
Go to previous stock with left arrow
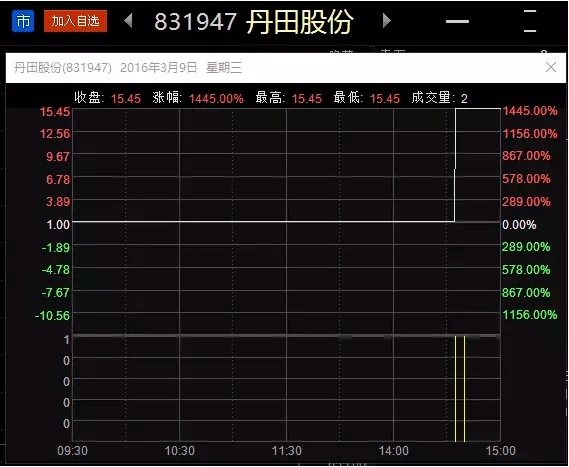tap(128, 21)
